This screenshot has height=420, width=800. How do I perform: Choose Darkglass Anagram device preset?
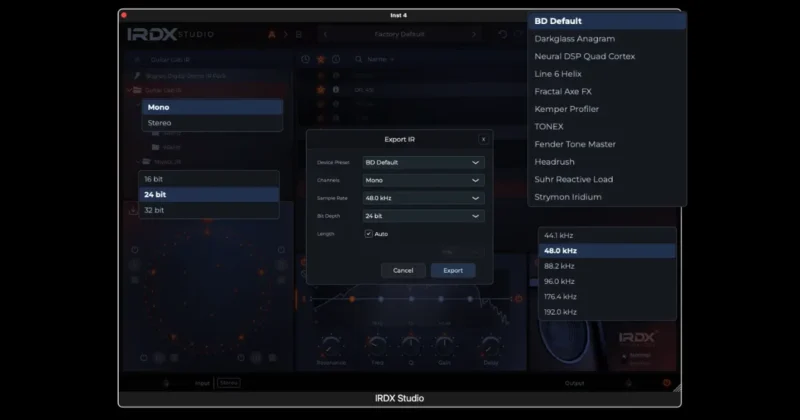tap(607, 39)
